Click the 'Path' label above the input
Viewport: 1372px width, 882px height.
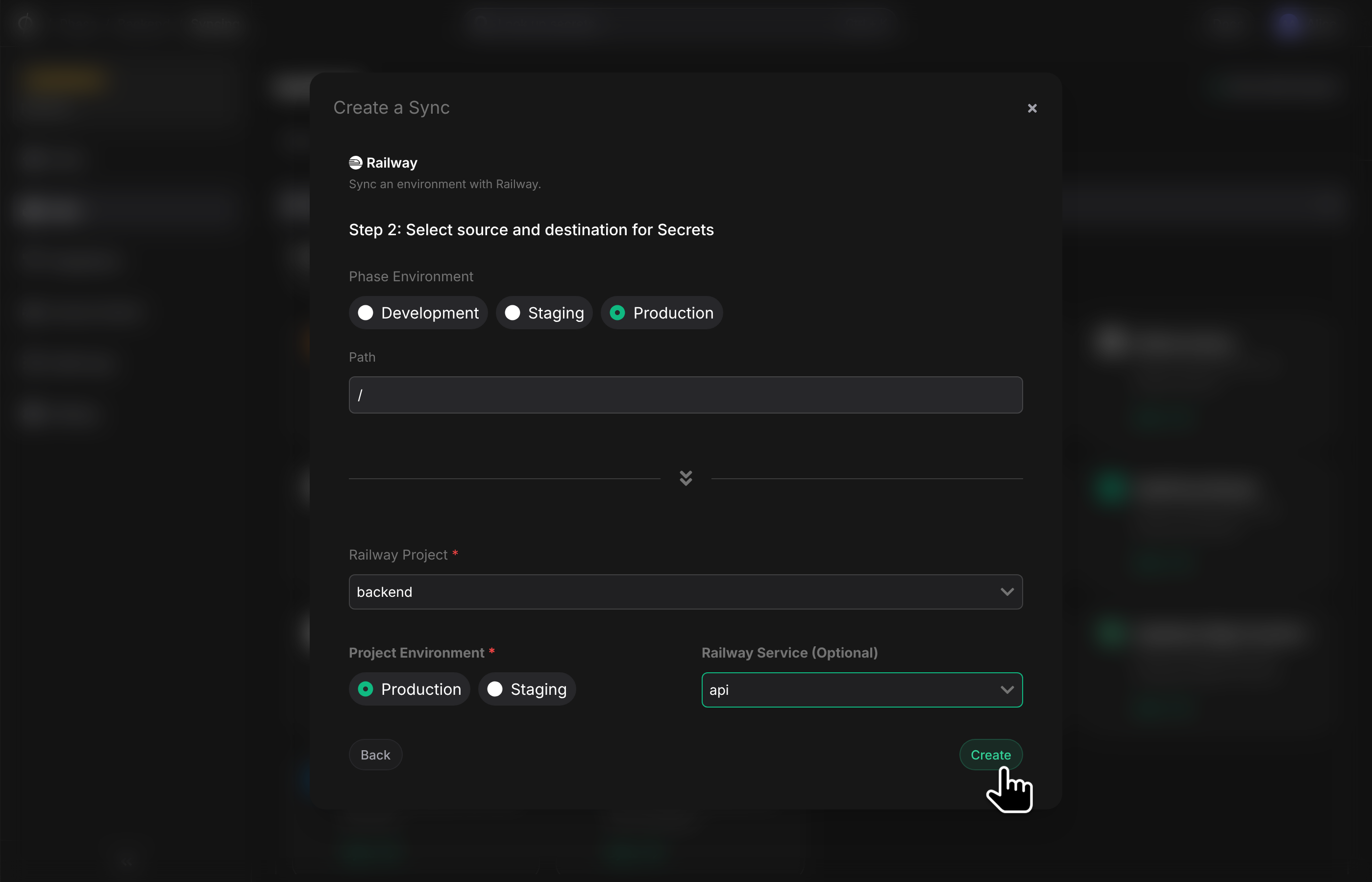coord(362,357)
